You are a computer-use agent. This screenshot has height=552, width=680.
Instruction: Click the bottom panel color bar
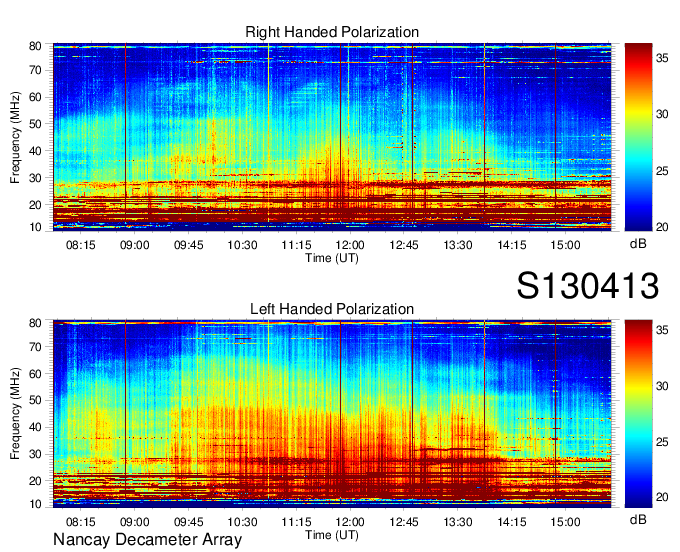click(x=638, y=414)
